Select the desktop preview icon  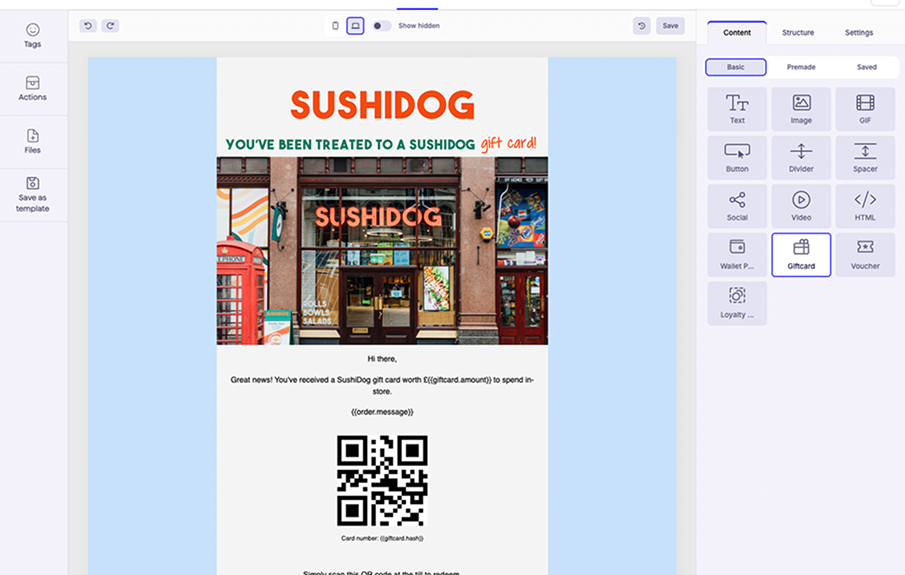355,26
